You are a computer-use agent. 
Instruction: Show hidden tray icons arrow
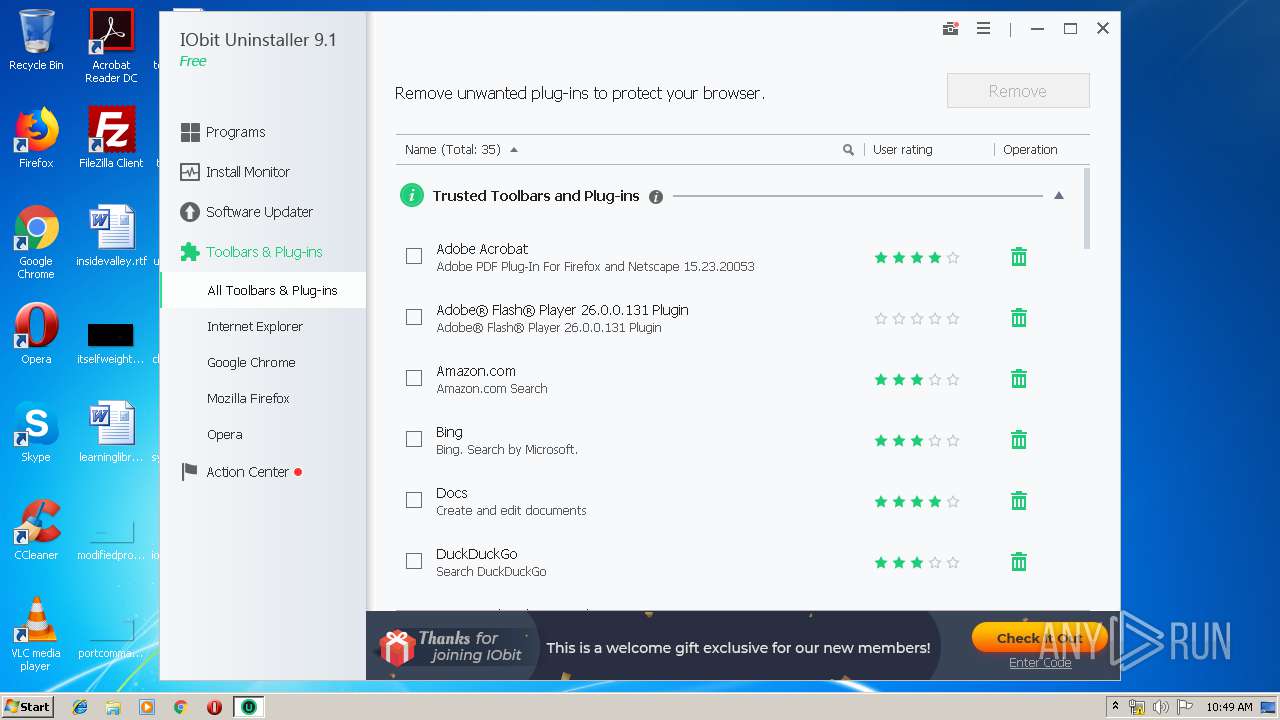tap(1115, 707)
